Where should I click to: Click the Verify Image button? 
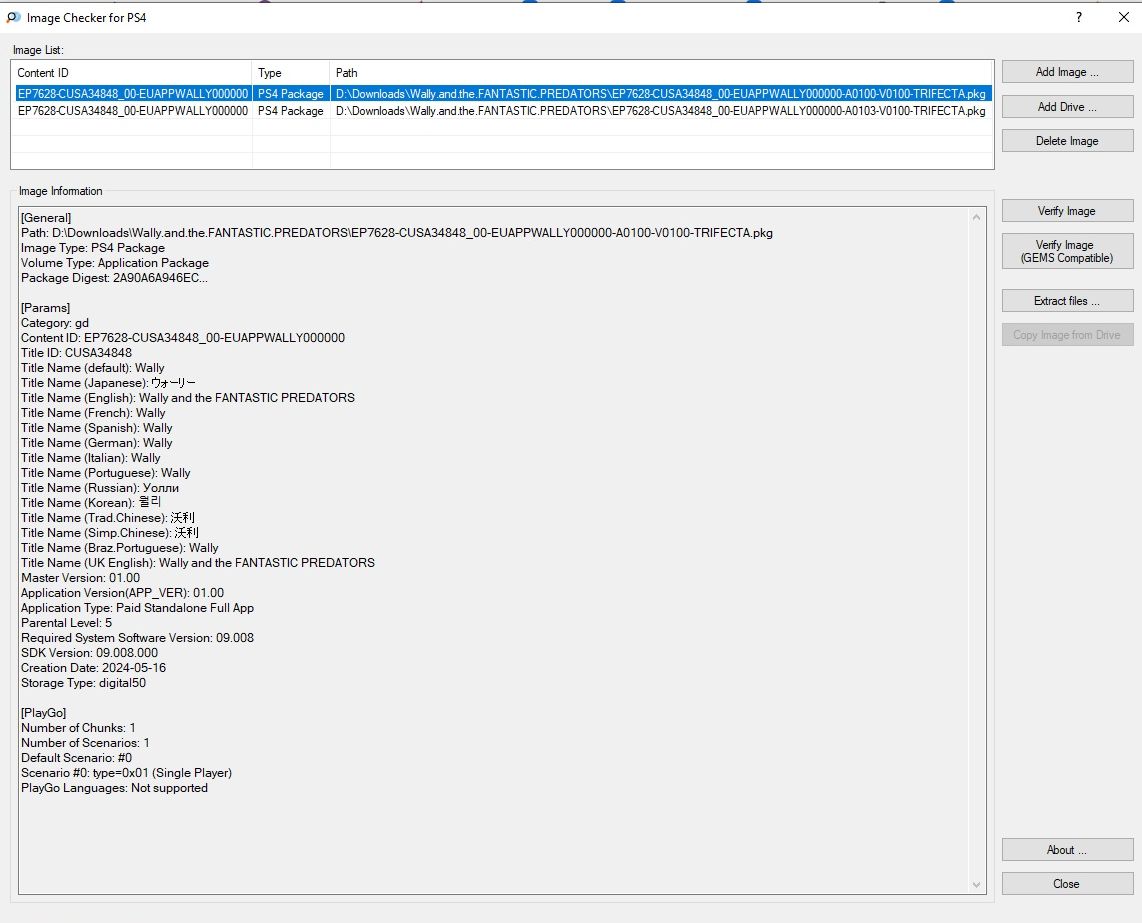point(1067,211)
